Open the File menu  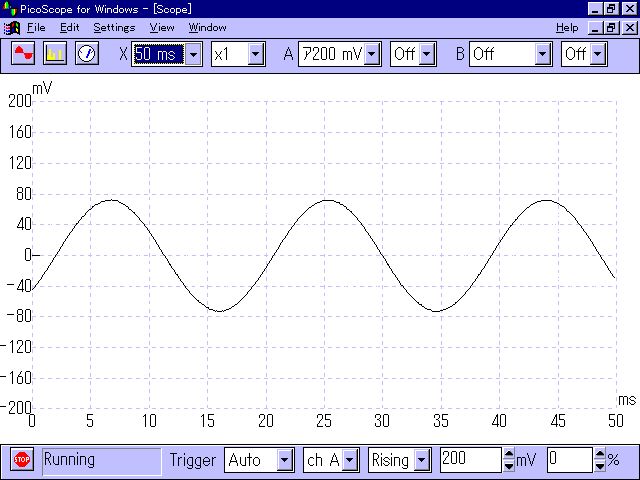click(36, 28)
